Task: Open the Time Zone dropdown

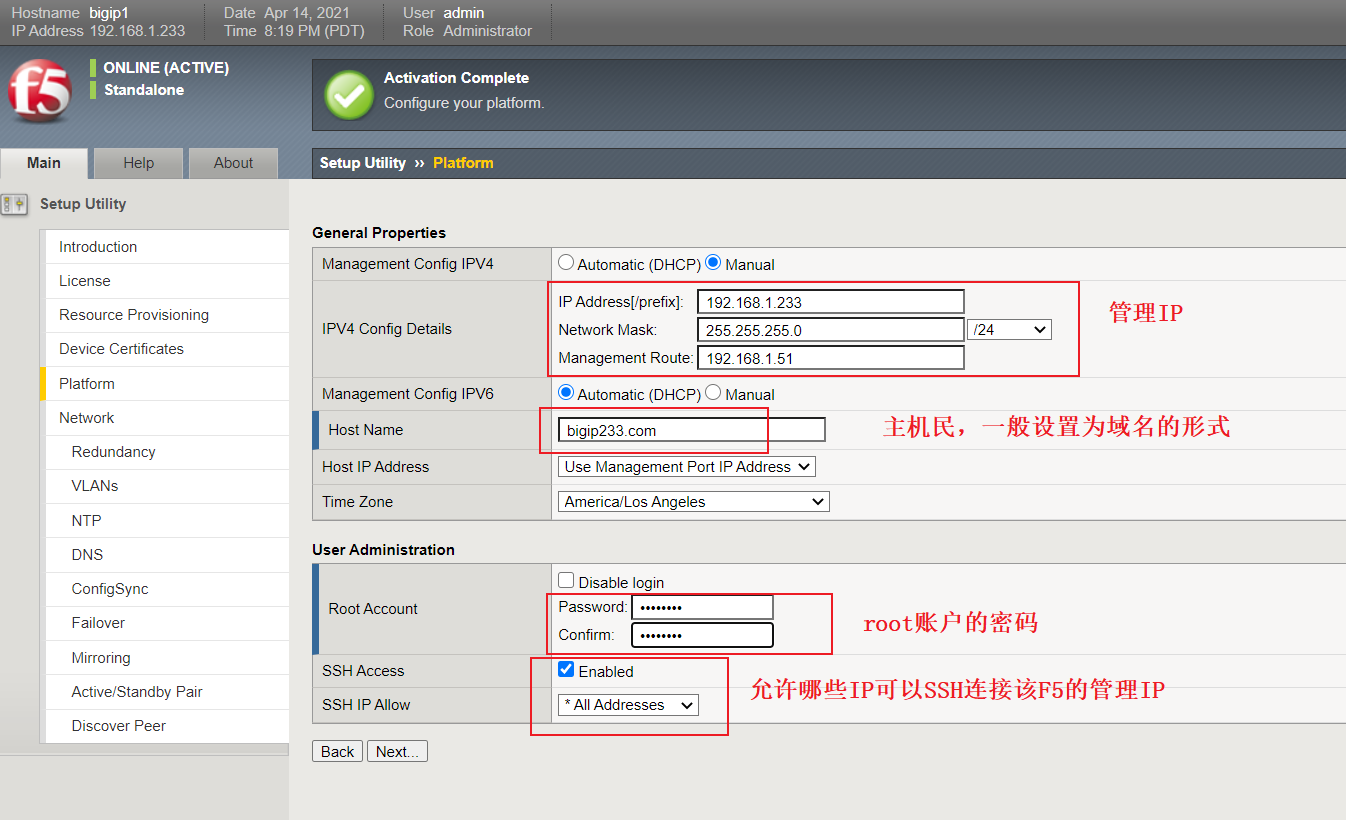Action: point(693,501)
